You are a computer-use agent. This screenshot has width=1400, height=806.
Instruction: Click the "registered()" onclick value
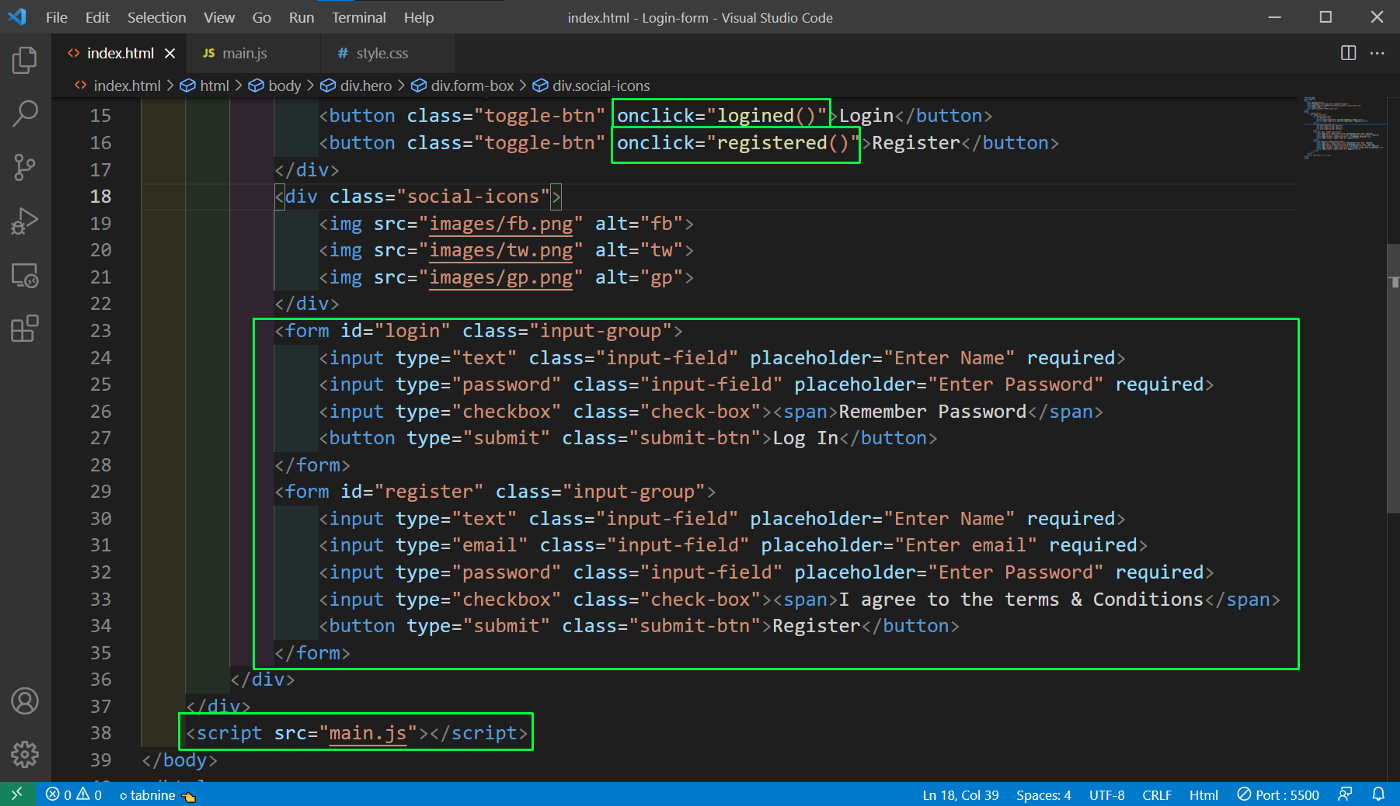coord(783,142)
